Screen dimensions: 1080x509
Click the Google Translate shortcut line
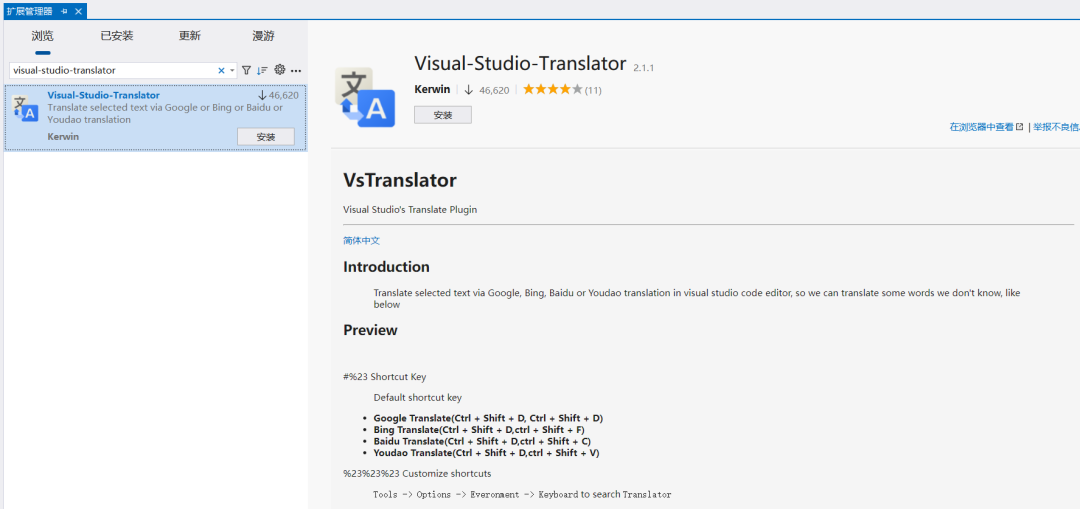point(488,418)
